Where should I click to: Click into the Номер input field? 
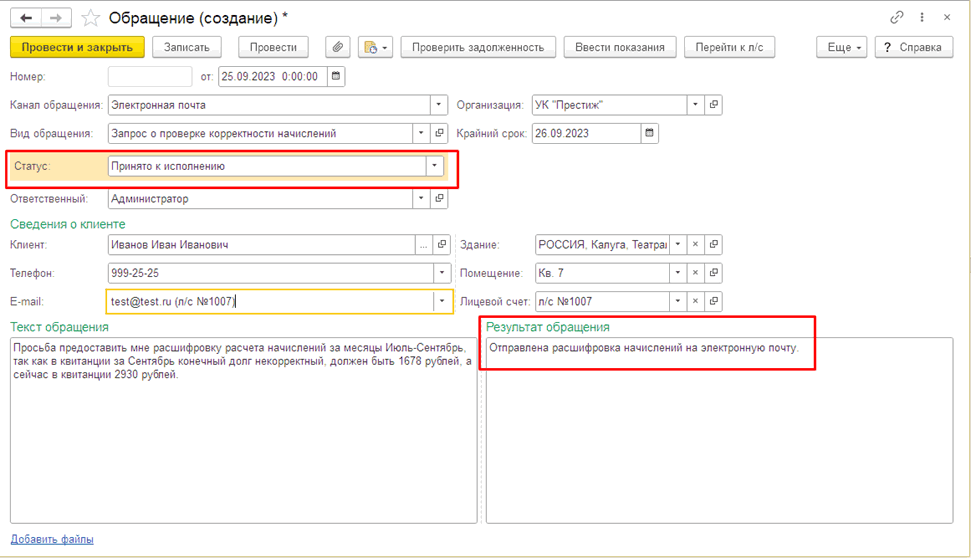pyautogui.click(x=150, y=76)
